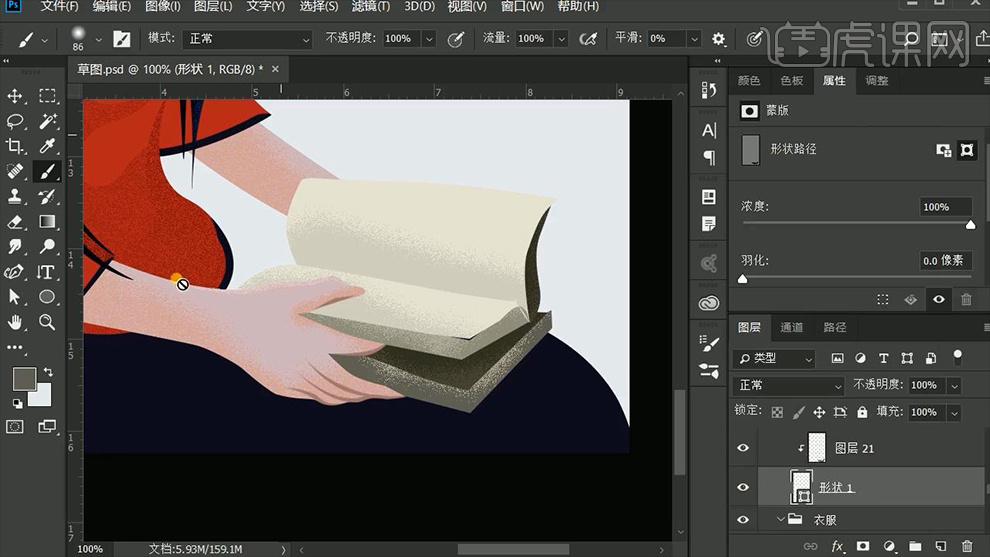Select the Magic Wand tool
This screenshot has width=990, height=557.
click(47, 121)
